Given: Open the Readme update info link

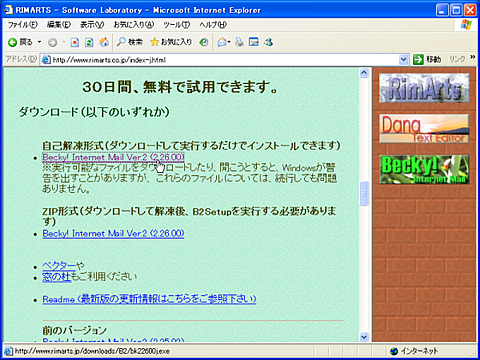Looking at the screenshot, I should [x=149, y=299].
